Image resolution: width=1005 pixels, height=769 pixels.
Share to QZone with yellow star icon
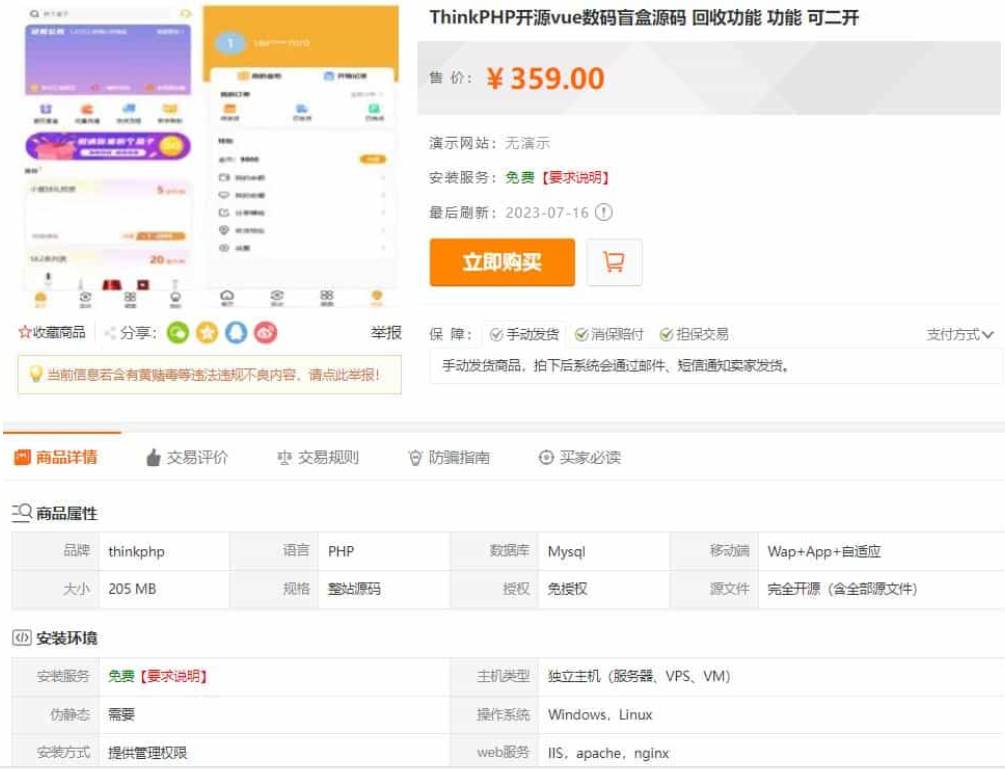[207, 333]
